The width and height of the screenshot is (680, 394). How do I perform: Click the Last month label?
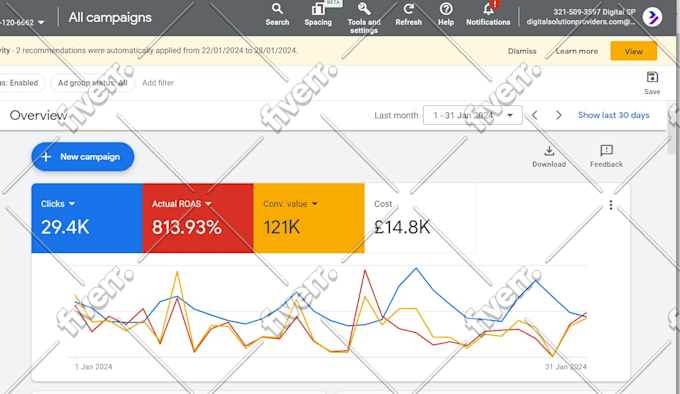[x=396, y=115]
